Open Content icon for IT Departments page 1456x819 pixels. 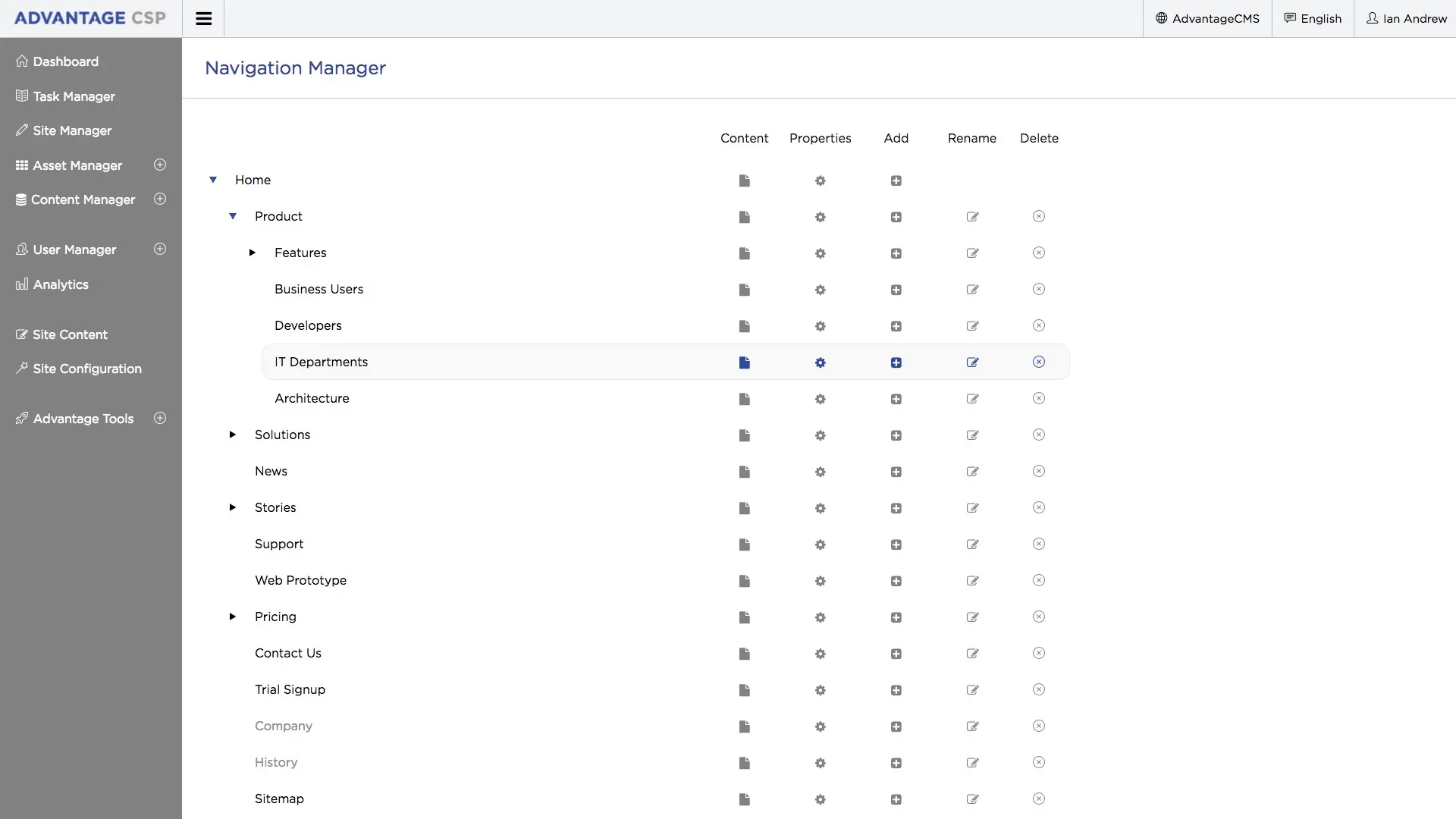pyautogui.click(x=744, y=362)
